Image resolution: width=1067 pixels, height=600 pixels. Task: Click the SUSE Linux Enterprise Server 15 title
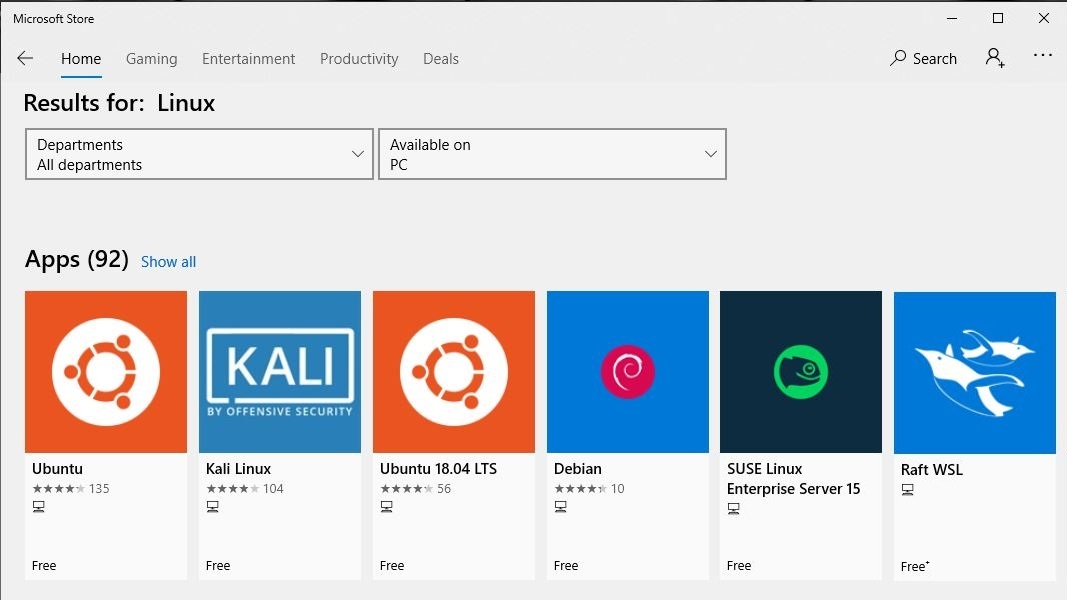[x=793, y=479]
